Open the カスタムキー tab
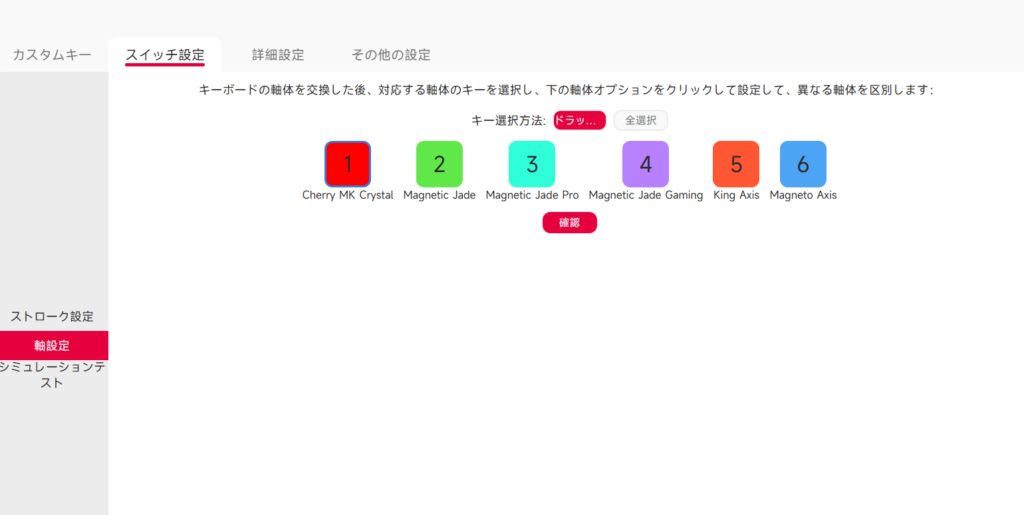 tap(52, 55)
